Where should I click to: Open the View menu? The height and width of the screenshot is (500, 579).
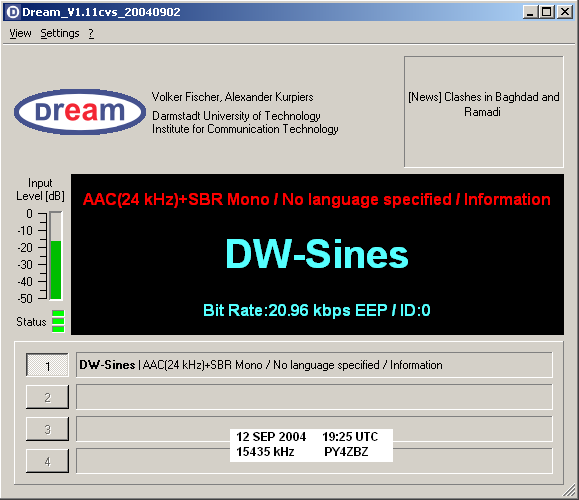coord(20,33)
